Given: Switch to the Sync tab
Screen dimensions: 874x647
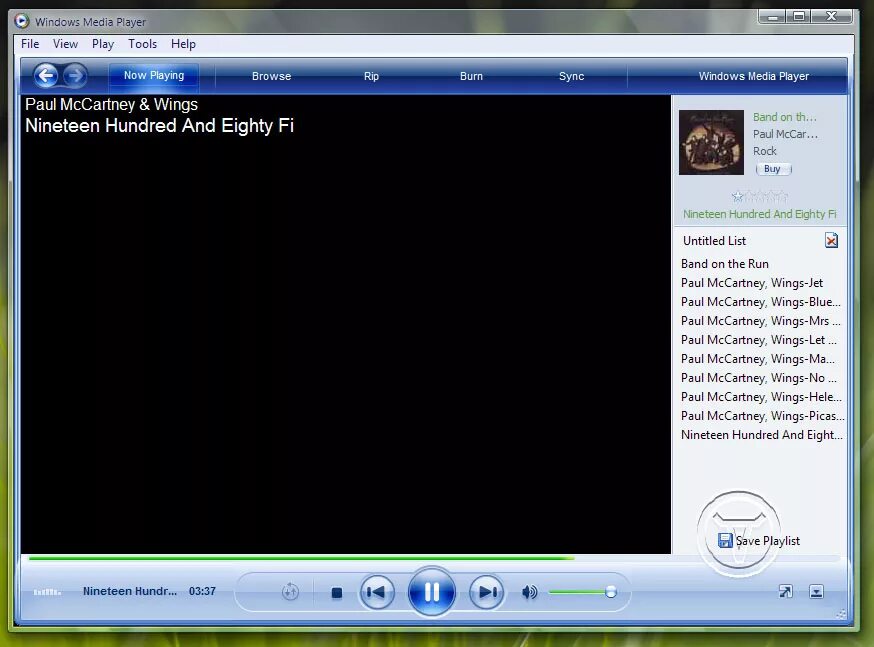Looking at the screenshot, I should pyautogui.click(x=571, y=76).
